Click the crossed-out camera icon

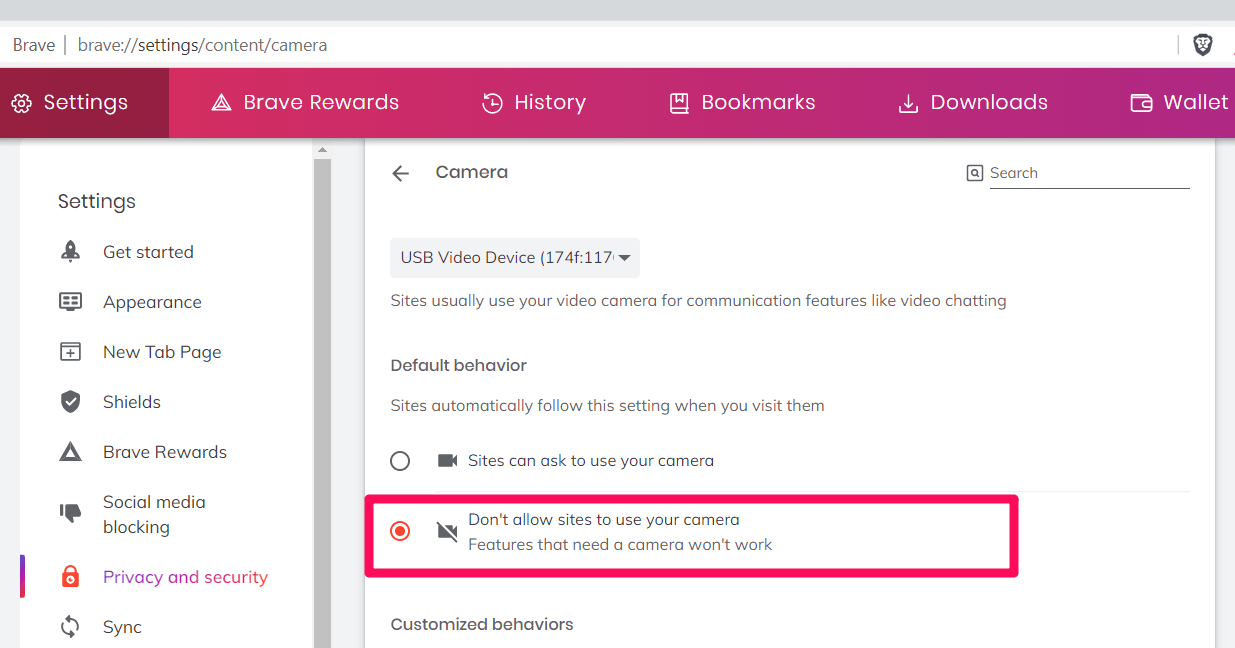pos(447,532)
